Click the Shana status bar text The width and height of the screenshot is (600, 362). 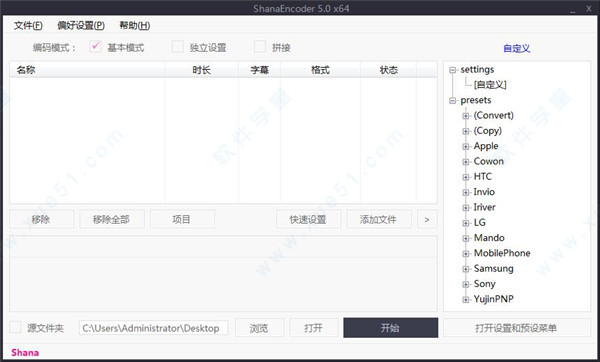pyautogui.click(x=25, y=352)
